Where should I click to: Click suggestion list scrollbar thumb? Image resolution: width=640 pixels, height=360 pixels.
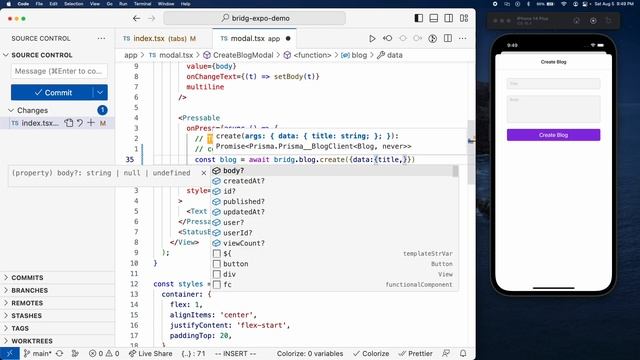pyautogui.click(x=456, y=171)
